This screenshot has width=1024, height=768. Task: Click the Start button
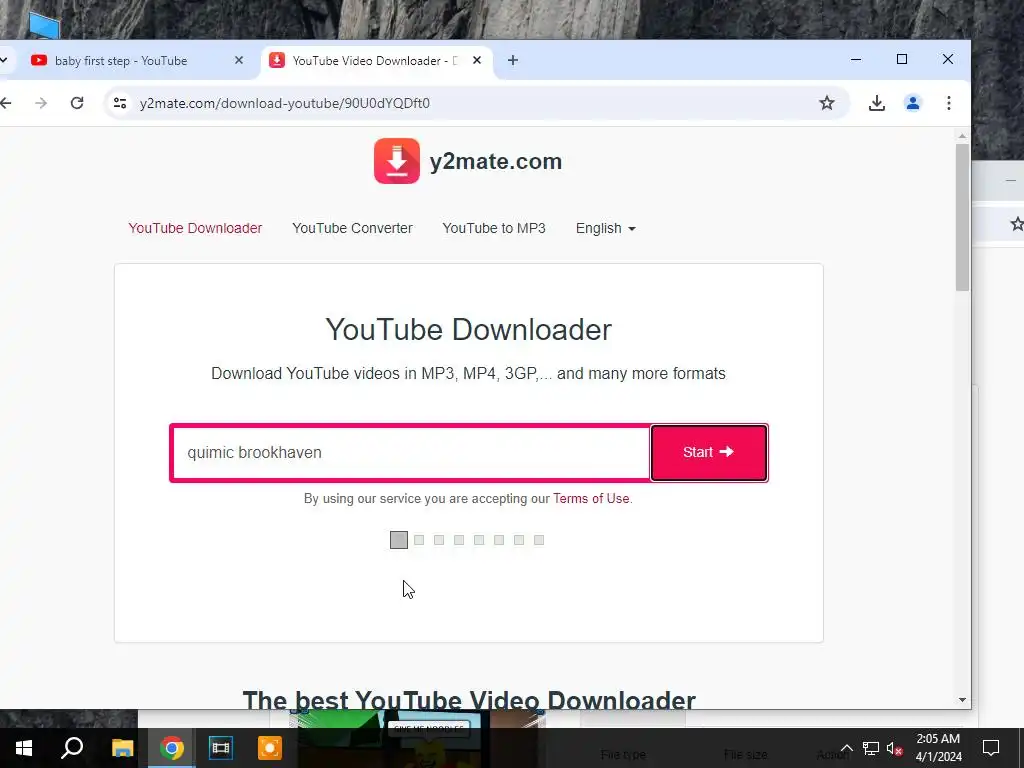(709, 453)
